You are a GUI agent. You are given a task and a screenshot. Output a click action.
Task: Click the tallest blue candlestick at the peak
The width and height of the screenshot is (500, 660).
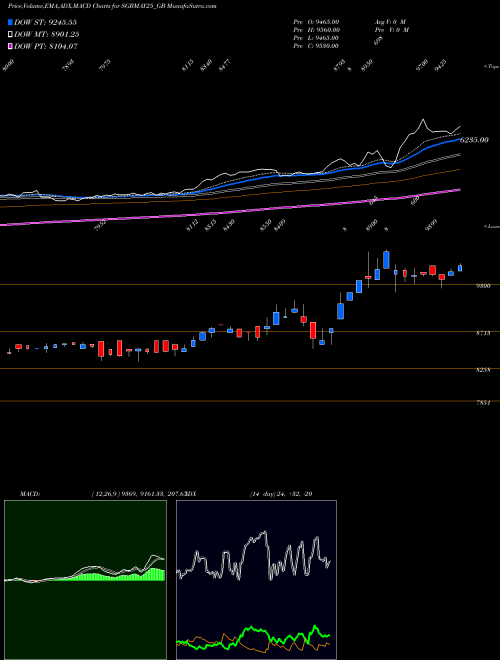pos(386,260)
